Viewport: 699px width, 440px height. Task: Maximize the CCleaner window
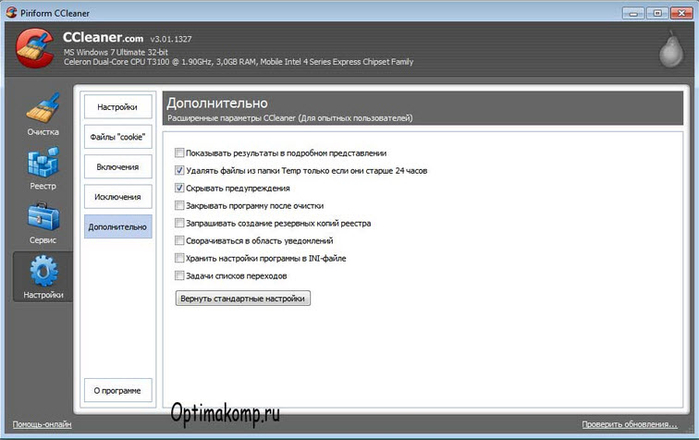657,13
